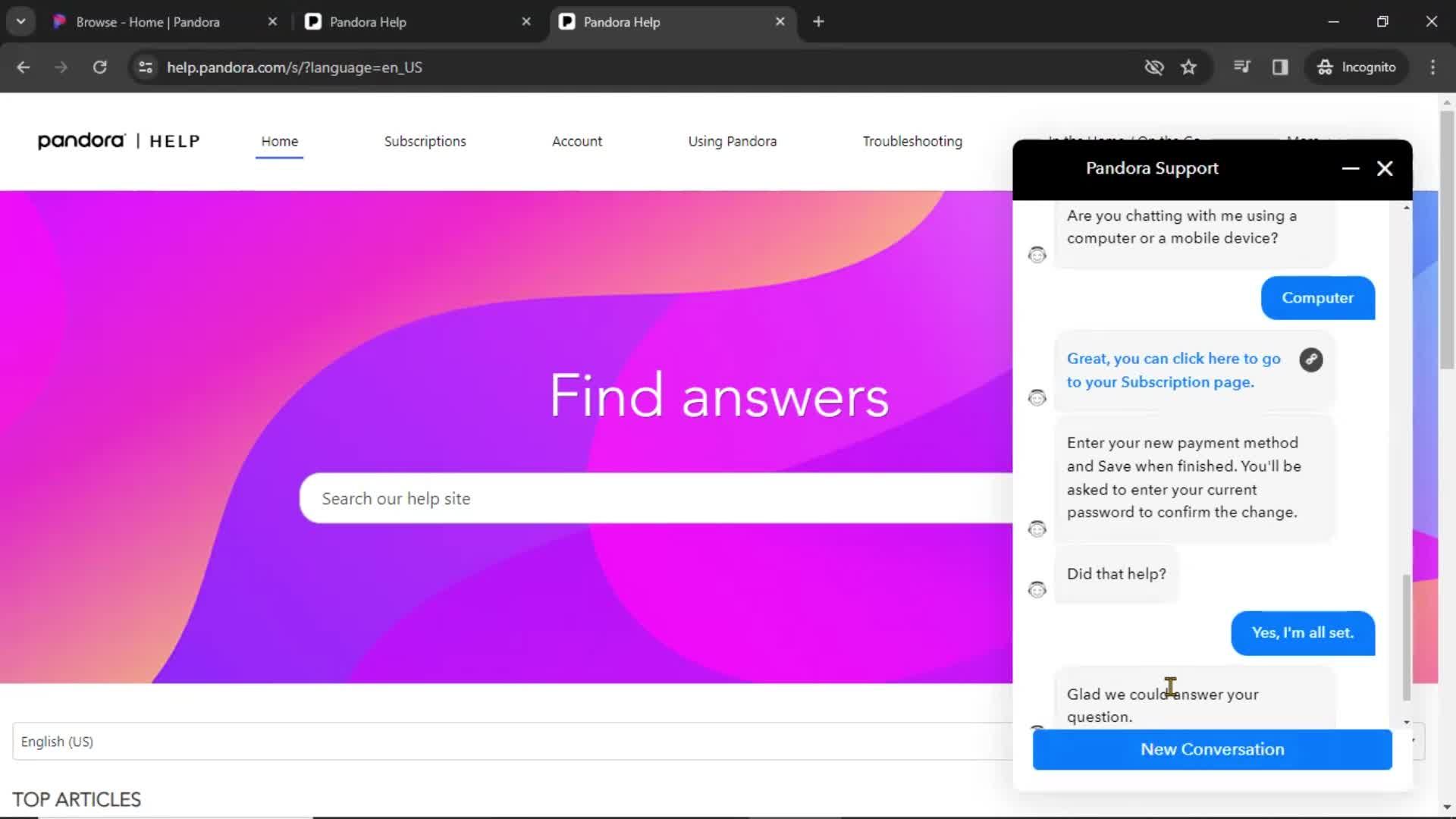Open the Using Pandora menu

pos(733,141)
